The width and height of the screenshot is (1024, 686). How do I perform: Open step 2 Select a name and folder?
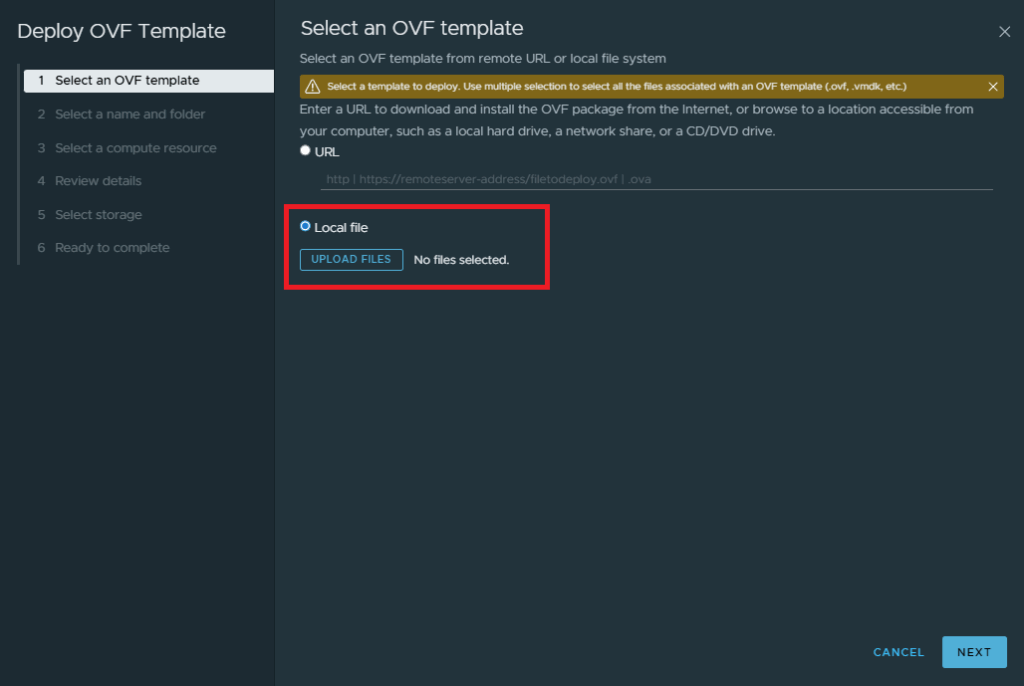point(130,114)
